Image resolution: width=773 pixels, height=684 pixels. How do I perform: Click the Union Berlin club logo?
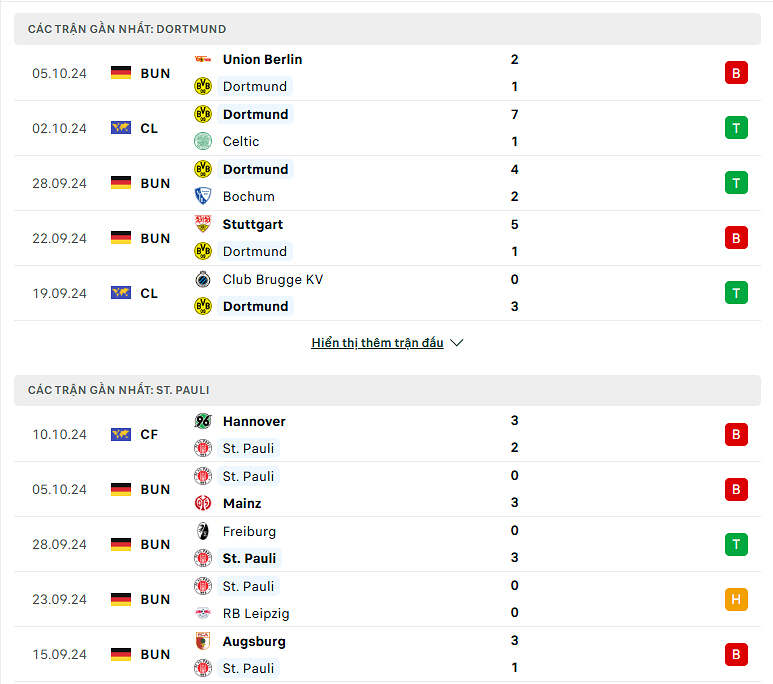(203, 59)
